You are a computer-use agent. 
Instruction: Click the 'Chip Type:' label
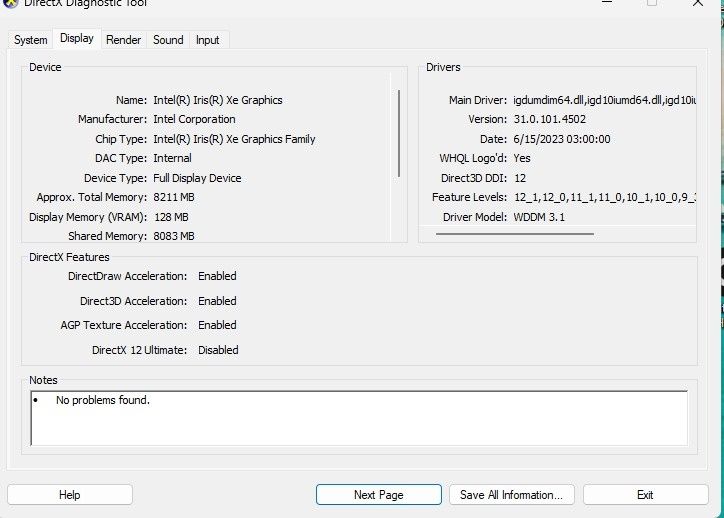click(121, 139)
